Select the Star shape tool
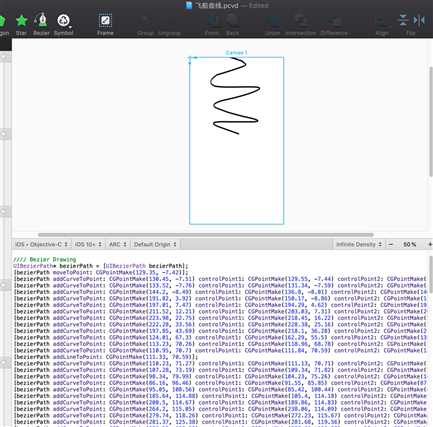The image size is (433, 427). pos(21,24)
